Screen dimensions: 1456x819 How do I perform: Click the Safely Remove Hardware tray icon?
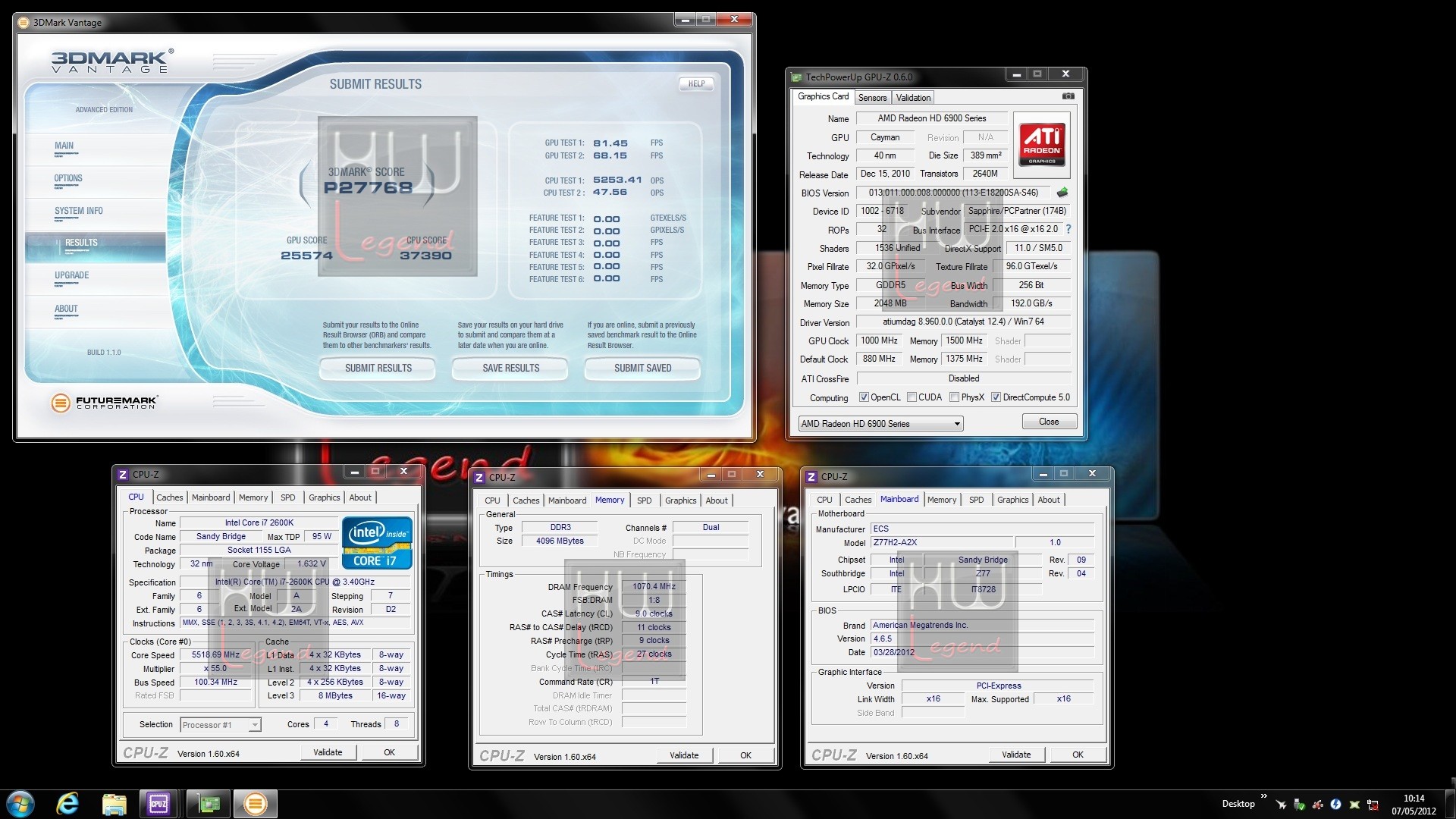(x=1299, y=805)
